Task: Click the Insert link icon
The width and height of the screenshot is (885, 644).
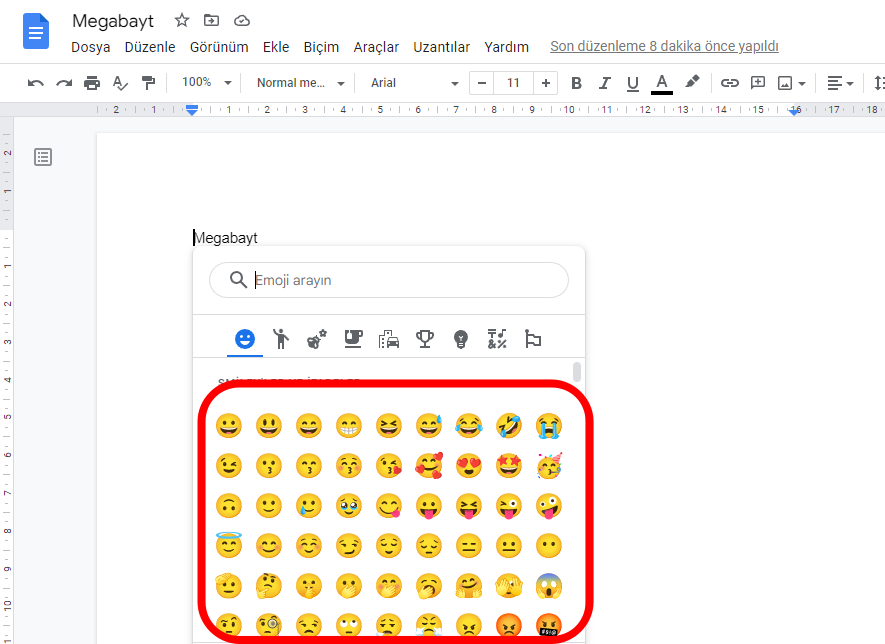Action: coord(730,83)
